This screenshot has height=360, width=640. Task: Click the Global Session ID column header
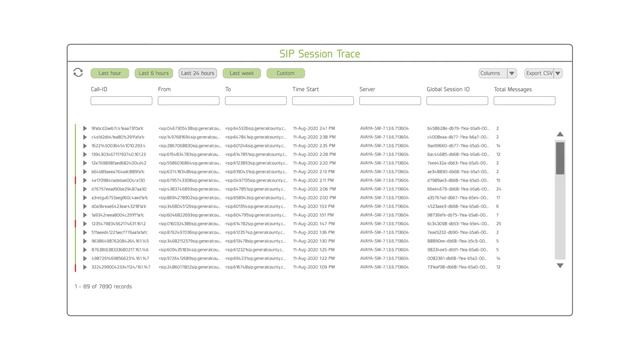tap(448, 89)
